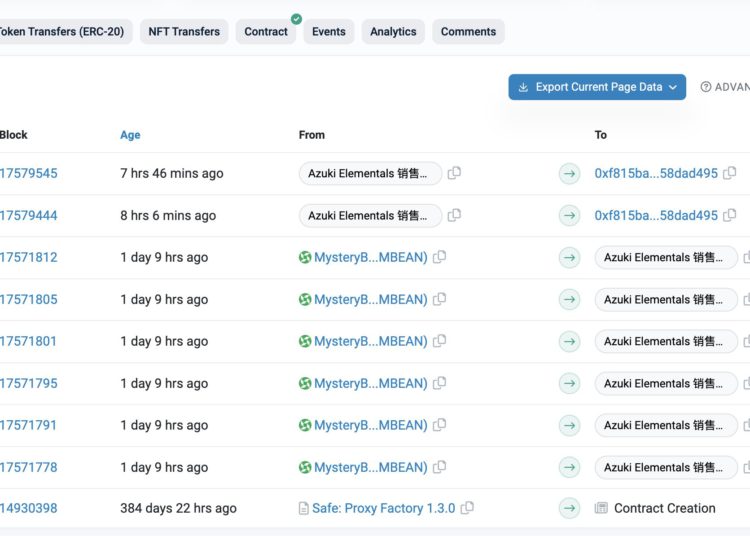Show the Comments tab
This screenshot has width=750, height=536.
(x=468, y=32)
